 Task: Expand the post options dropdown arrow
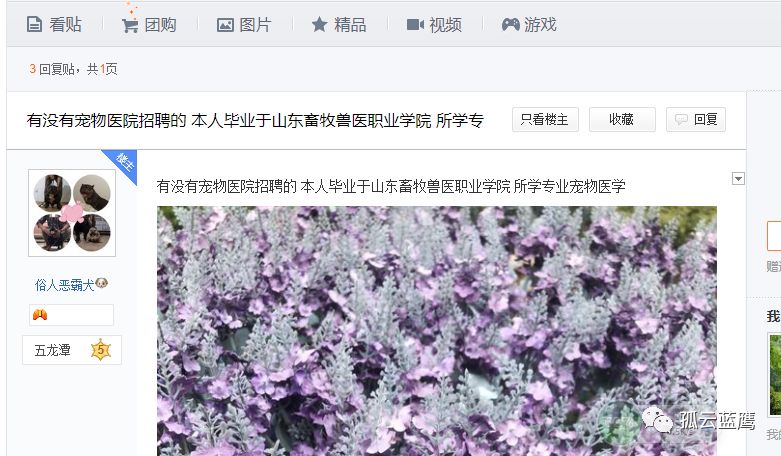pos(738,178)
